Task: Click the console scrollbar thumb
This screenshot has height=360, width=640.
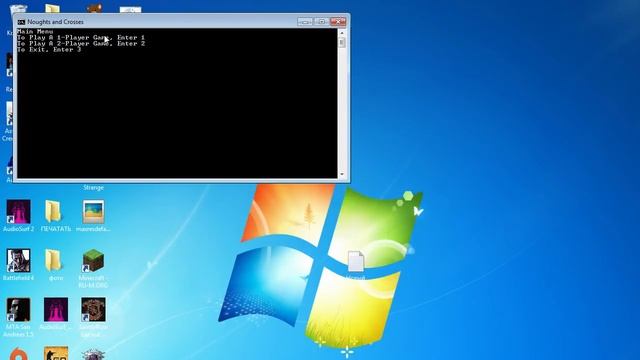Action: pos(342,42)
